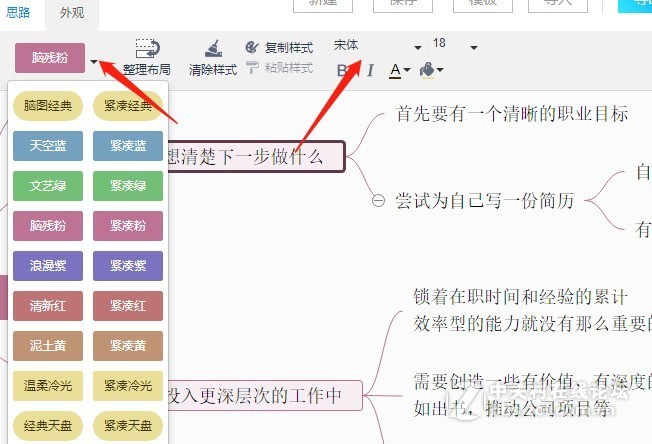Screen dimensions: 652x444
Task: Click the 整理布局 layout icon
Action: 147,49
